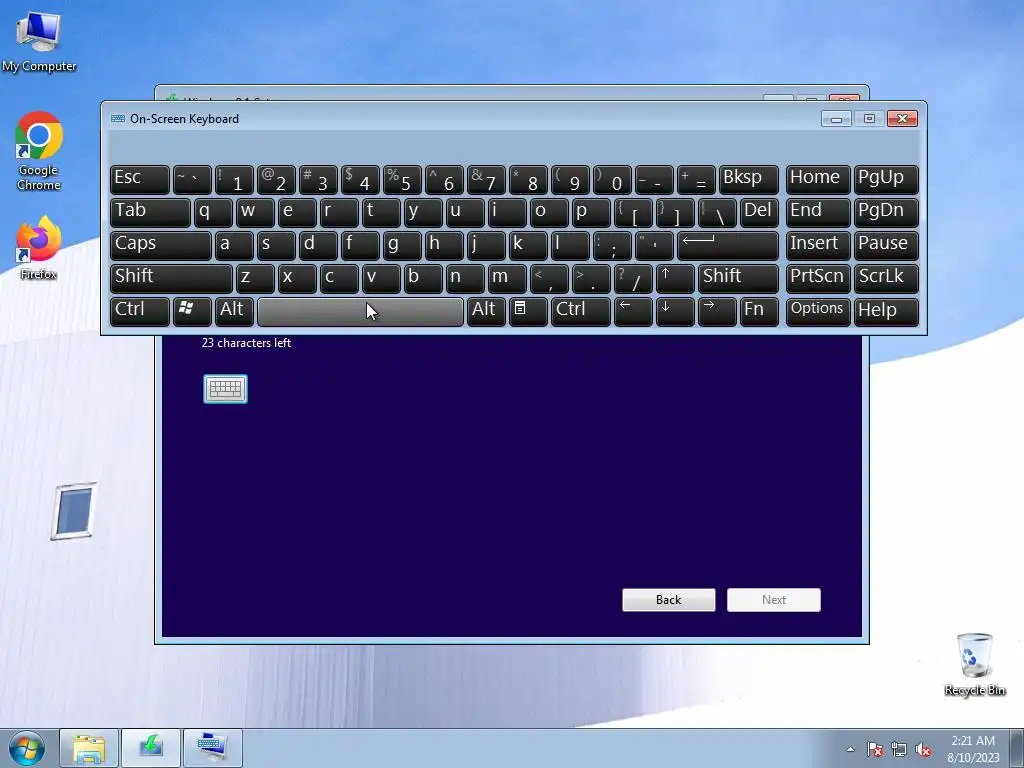
Task: Click the down arrow key
Action: [x=675, y=311]
